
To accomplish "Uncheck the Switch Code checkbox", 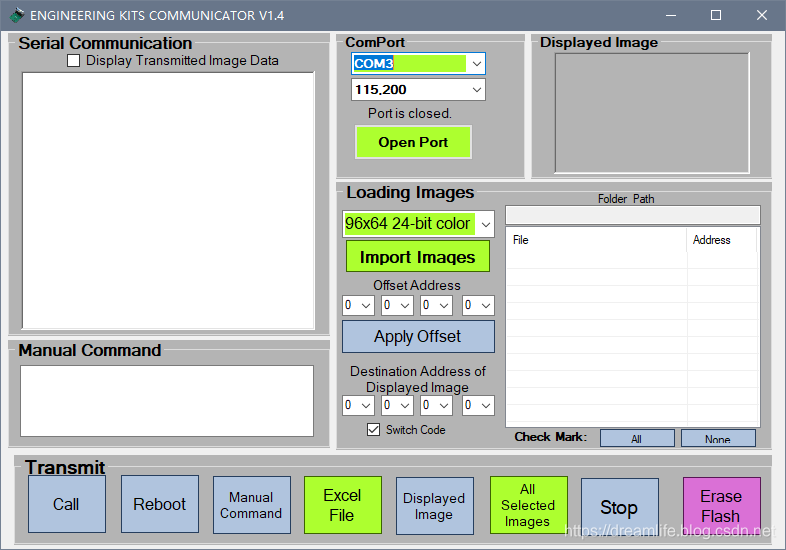I will 373,430.
